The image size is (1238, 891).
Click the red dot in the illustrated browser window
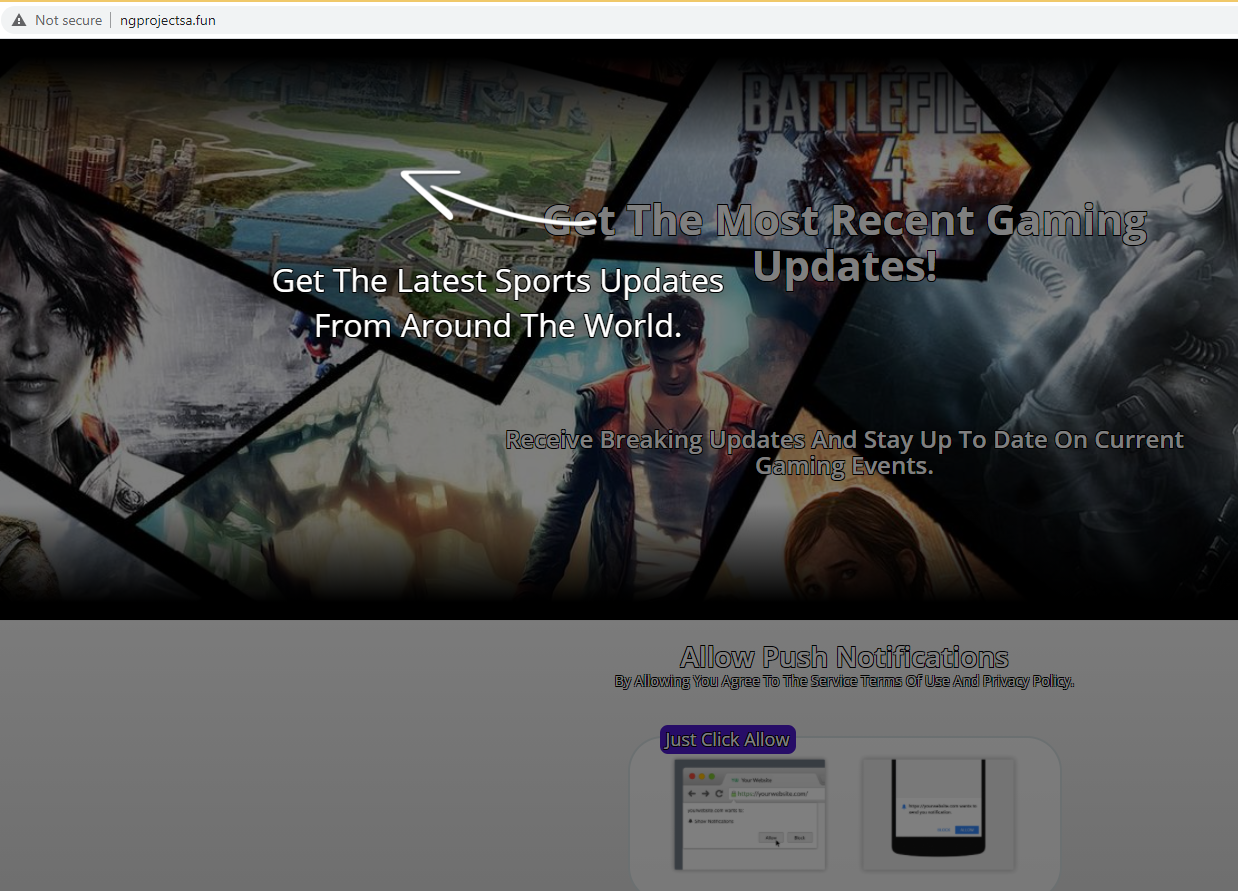coord(692,777)
